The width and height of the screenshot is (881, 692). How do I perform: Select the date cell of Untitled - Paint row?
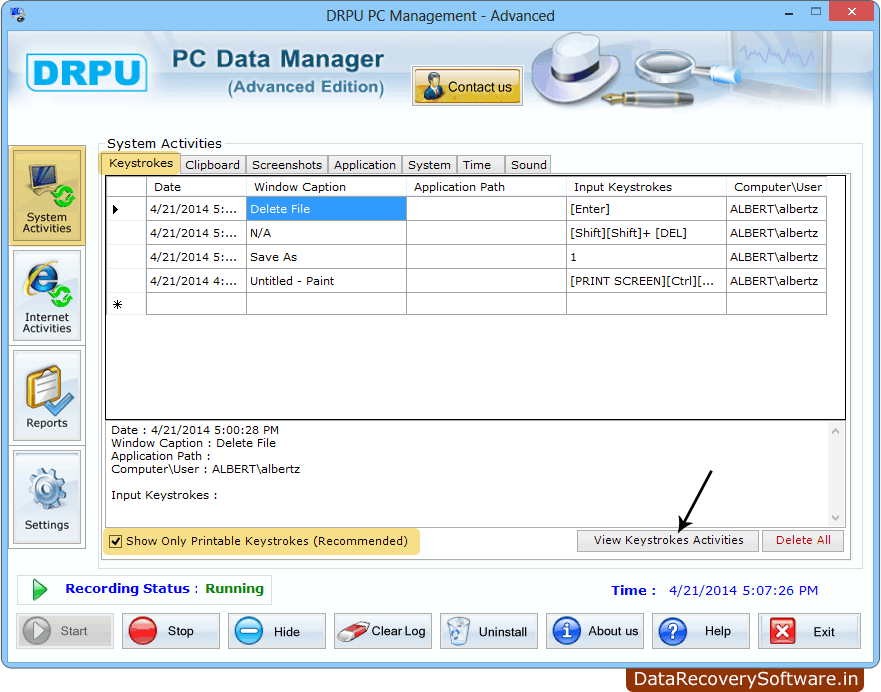click(196, 281)
